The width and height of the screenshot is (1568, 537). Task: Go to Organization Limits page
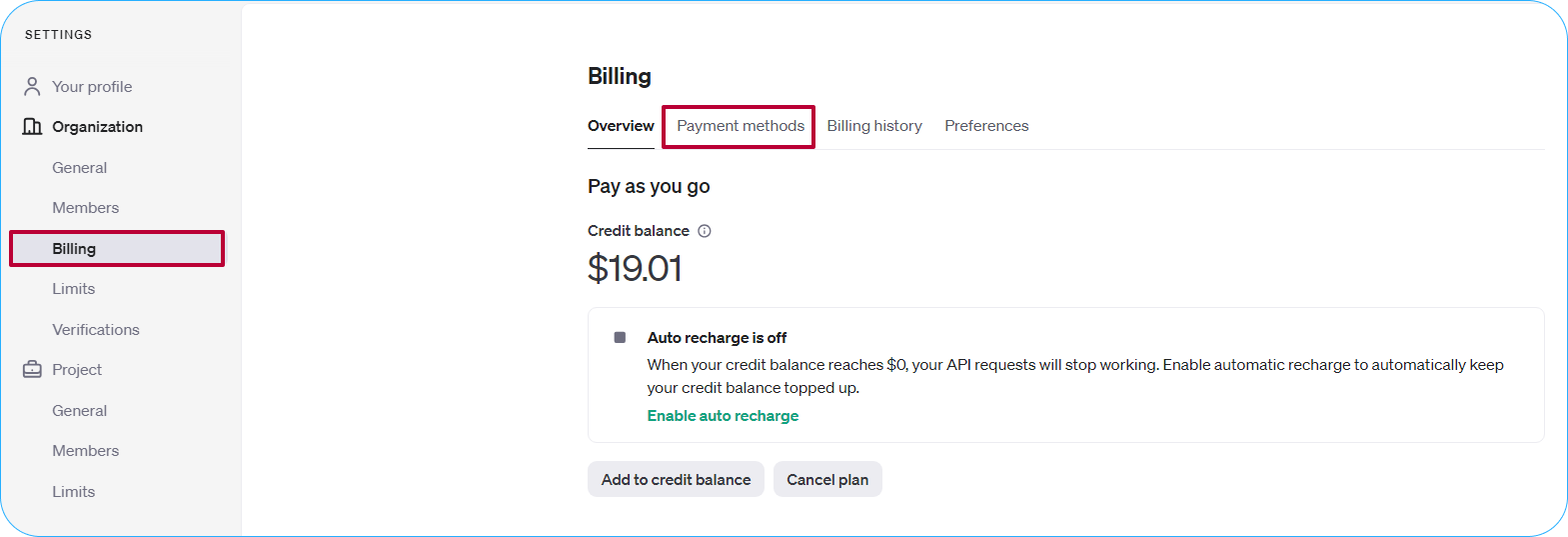point(74,289)
